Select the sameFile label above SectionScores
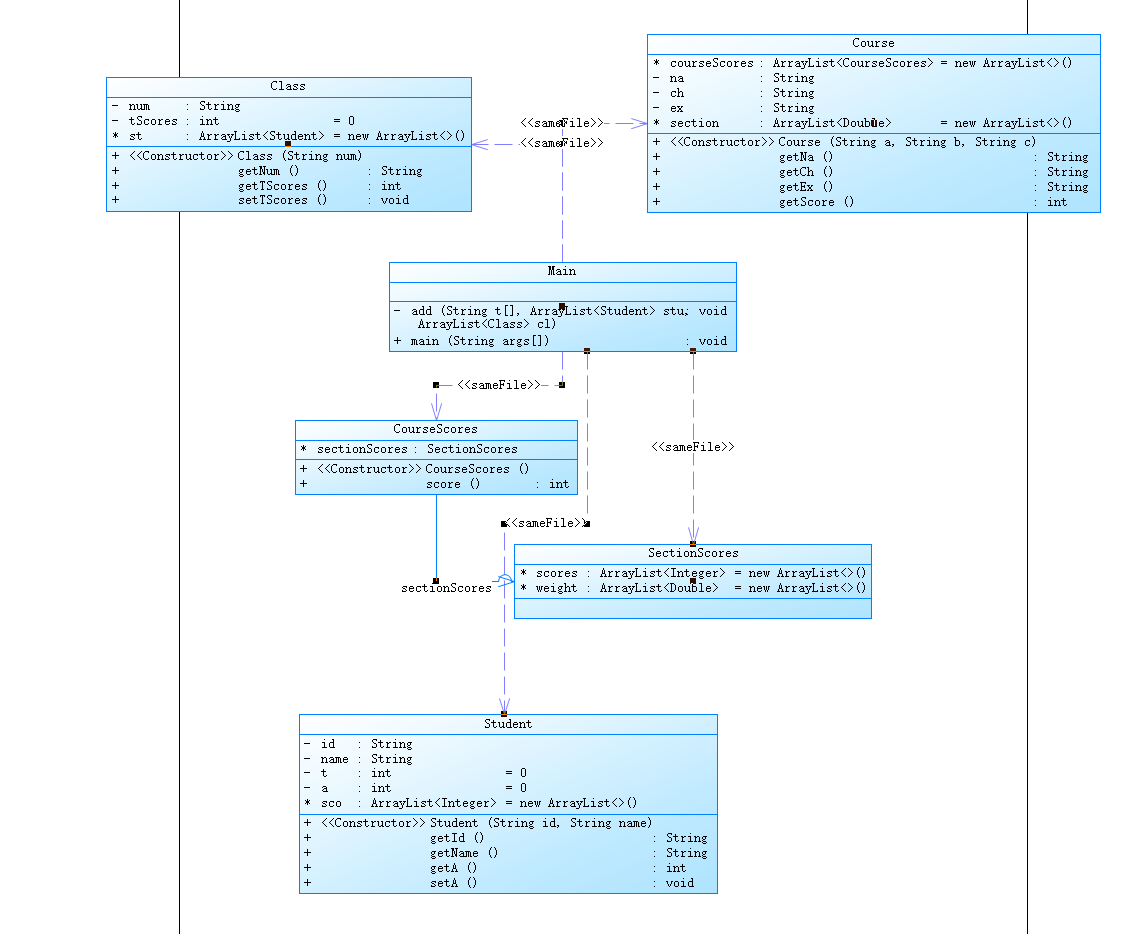1126x934 pixels. click(692, 447)
